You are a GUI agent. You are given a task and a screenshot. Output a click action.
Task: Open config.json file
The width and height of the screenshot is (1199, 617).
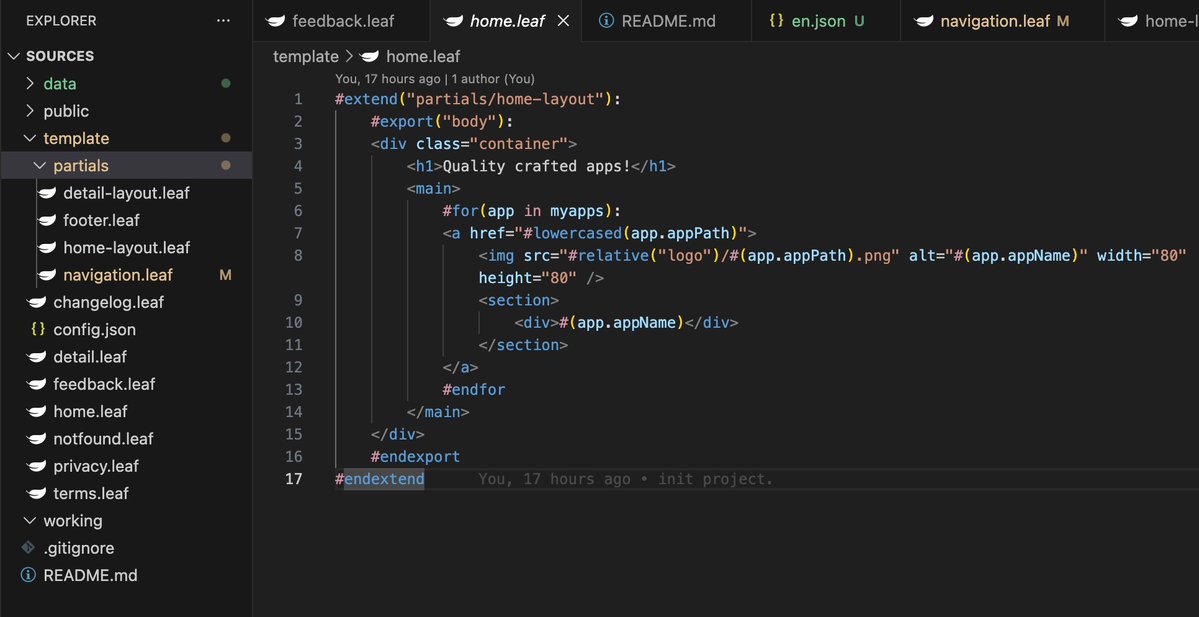coord(95,330)
